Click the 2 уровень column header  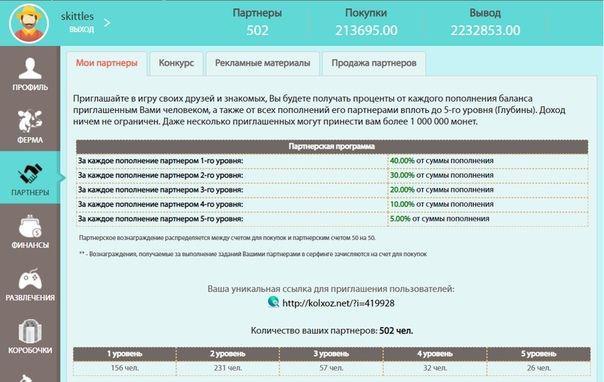[x=228, y=354]
